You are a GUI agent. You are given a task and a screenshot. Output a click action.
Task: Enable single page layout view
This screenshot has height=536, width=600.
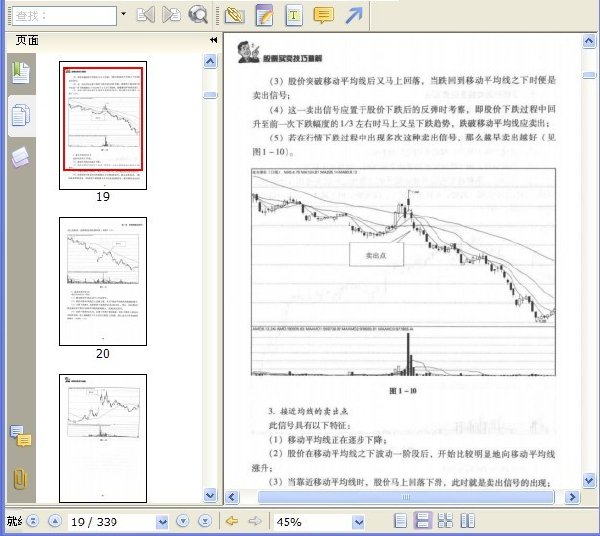400,521
